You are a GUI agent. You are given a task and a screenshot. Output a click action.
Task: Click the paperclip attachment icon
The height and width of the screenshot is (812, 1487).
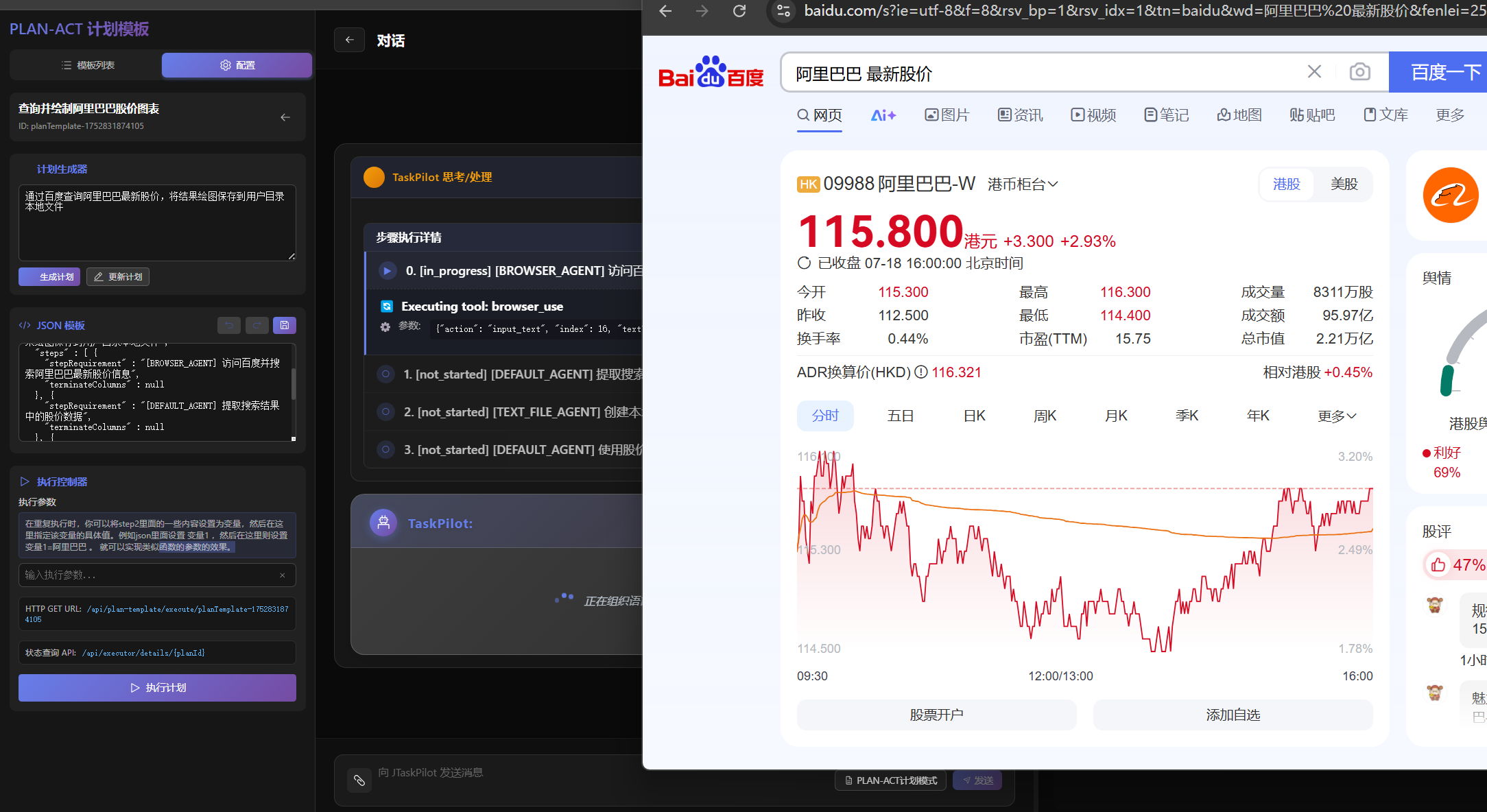pyautogui.click(x=359, y=780)
